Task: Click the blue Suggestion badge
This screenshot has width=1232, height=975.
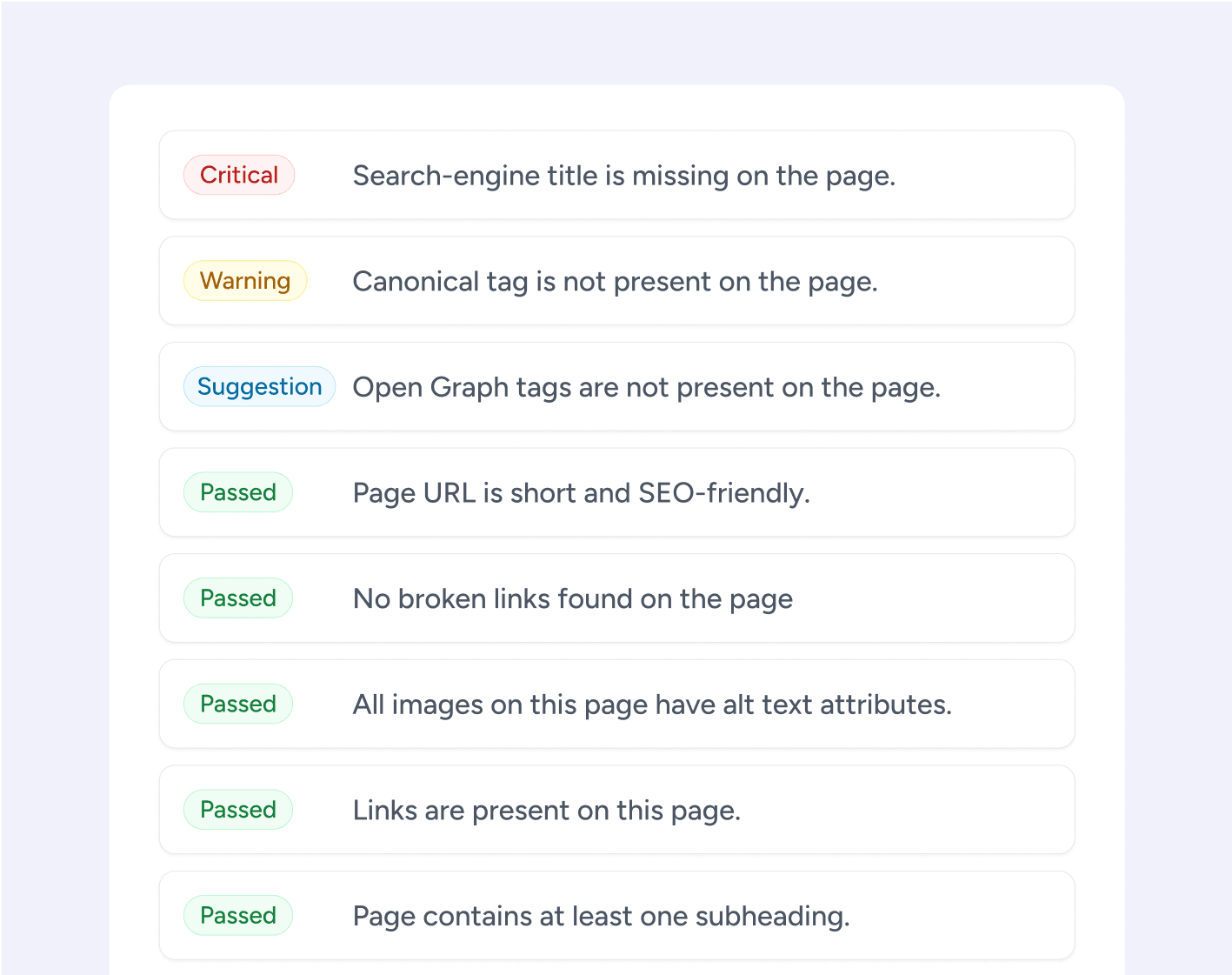Action: [x=259, y=387]
